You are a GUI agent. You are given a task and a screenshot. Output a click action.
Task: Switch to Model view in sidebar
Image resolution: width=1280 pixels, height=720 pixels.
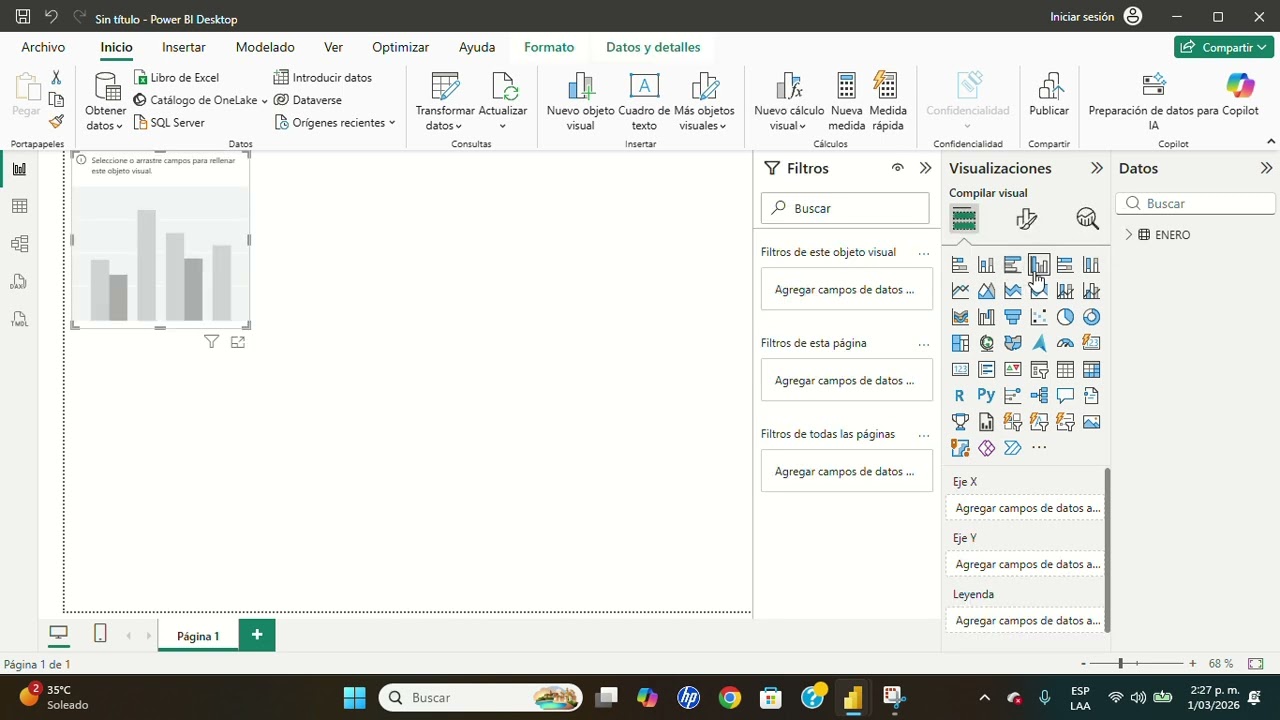click(19, 244)
